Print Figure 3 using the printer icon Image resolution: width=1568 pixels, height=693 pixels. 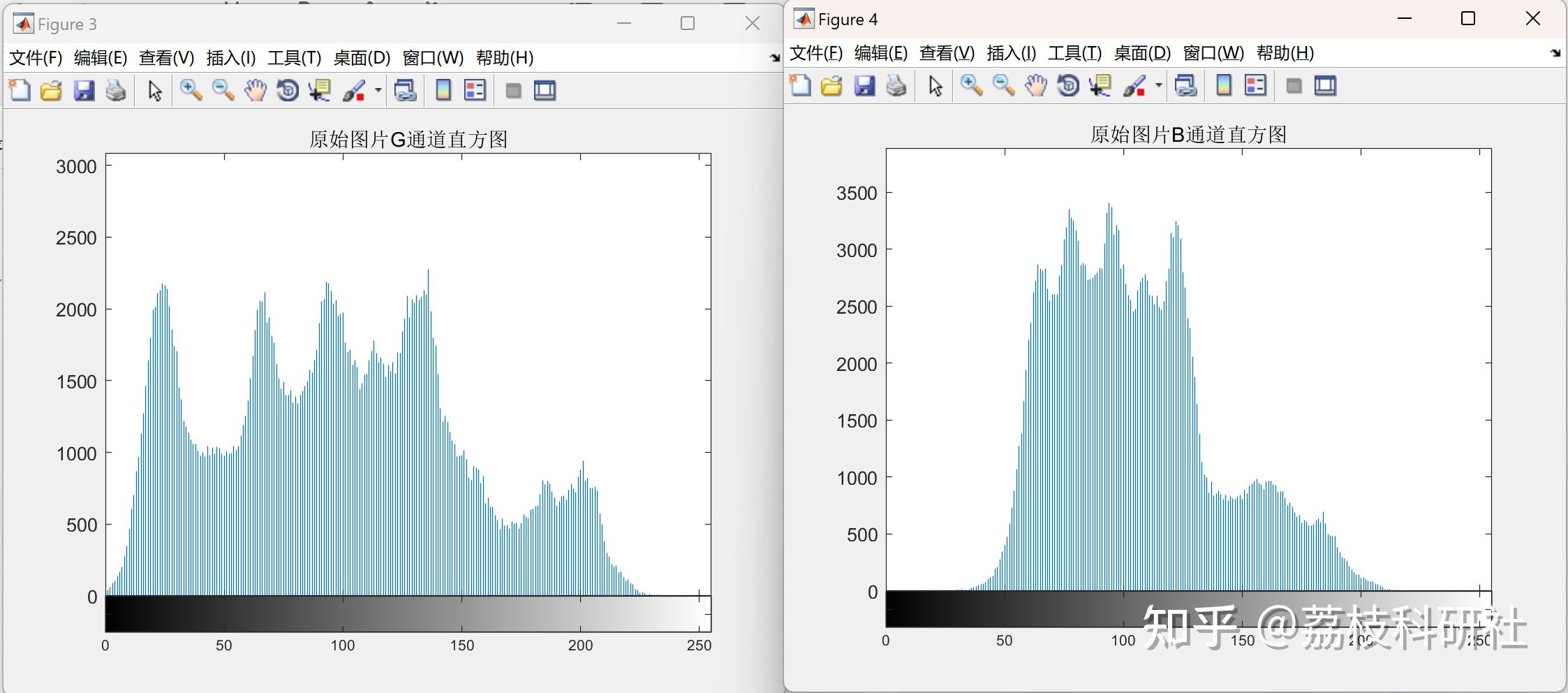pos(116,90)
